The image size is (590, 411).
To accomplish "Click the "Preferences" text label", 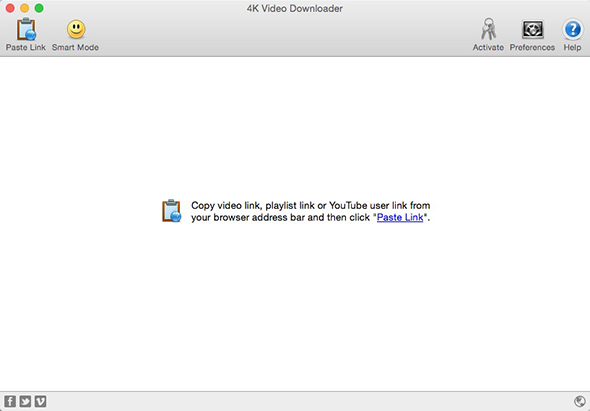I will click(532, 47).
